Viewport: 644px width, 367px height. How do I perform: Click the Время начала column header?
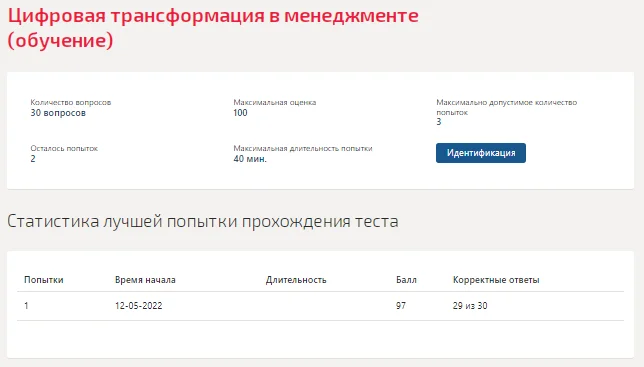[x=145, y=280]
